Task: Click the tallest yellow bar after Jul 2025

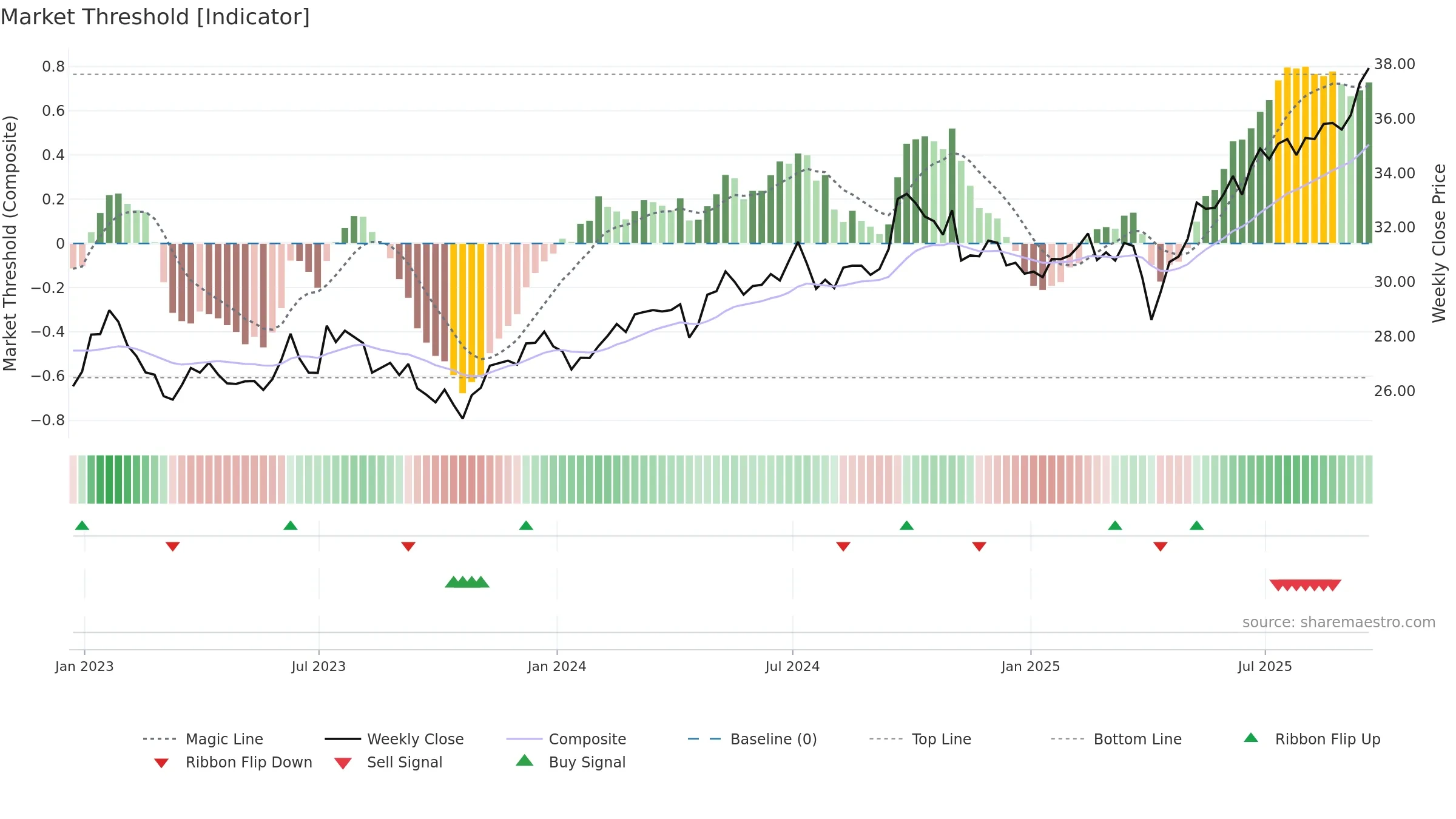Action: pos(1306,155)
